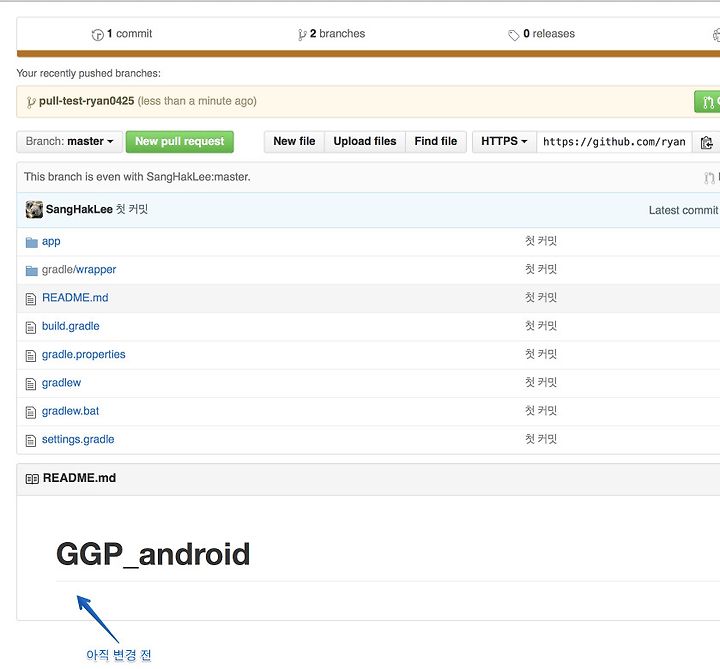The height and width of the screenshot is (669, 720).
Task: Click the app folder icon
Action: (32, 242)
